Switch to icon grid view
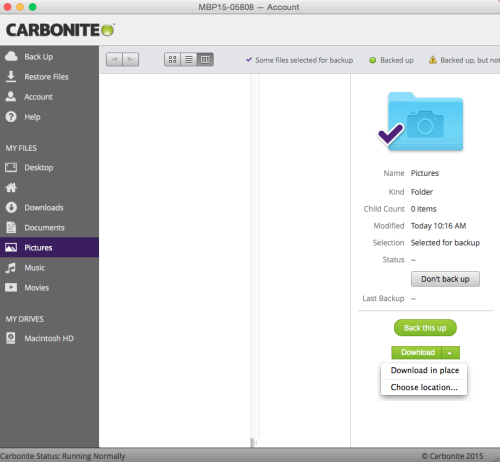Viewport: 500px width, 462px height. coord(172,60)
